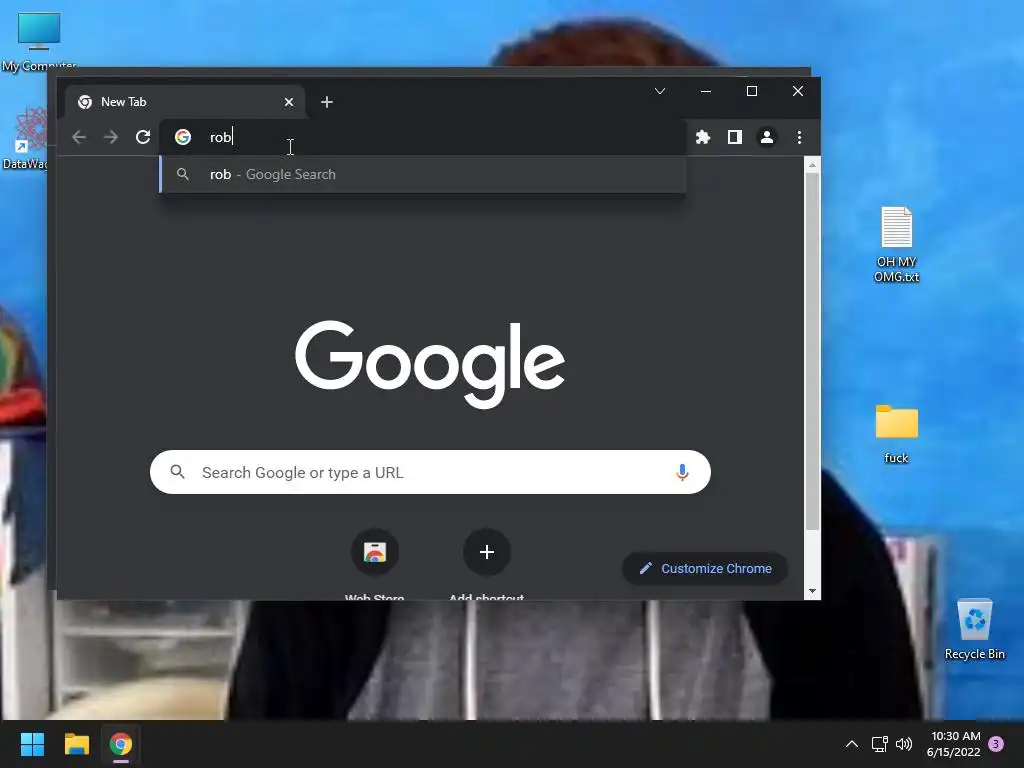Image resolution: width=1024 pixels, height=768 pixels.
Task: Open File Explorer from the taskbar
Action: (x=76, y=744)
